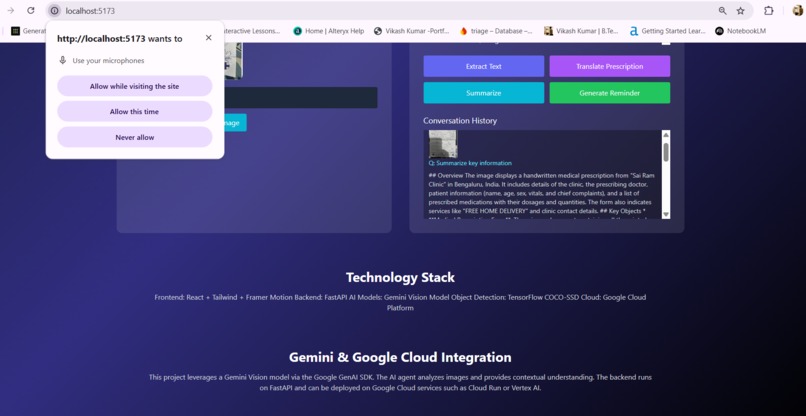Screen dimensions: 806x416
Task: Choose Allow this time
Action: [135, 112]
